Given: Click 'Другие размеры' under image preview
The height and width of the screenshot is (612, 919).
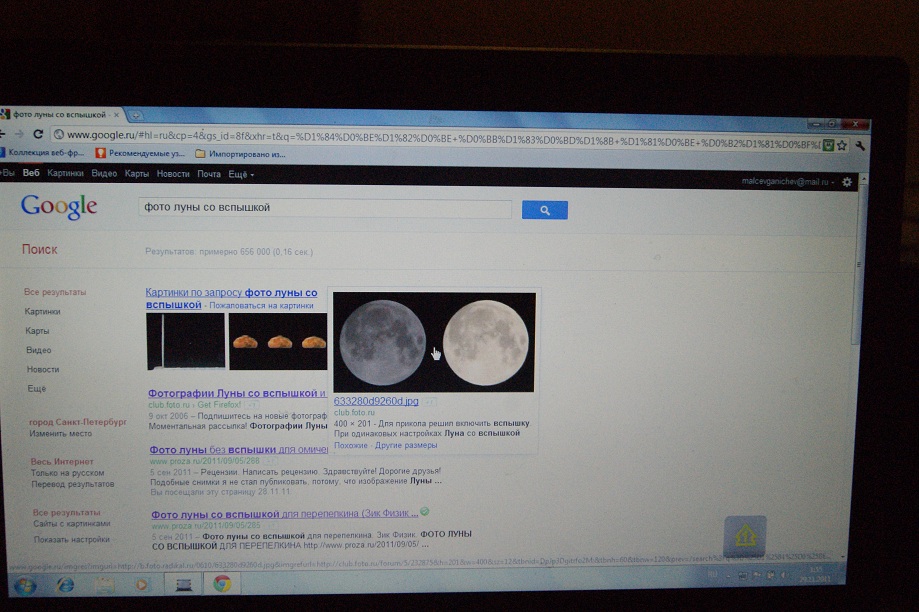Looking at the screenshot, I should [406, 445].
